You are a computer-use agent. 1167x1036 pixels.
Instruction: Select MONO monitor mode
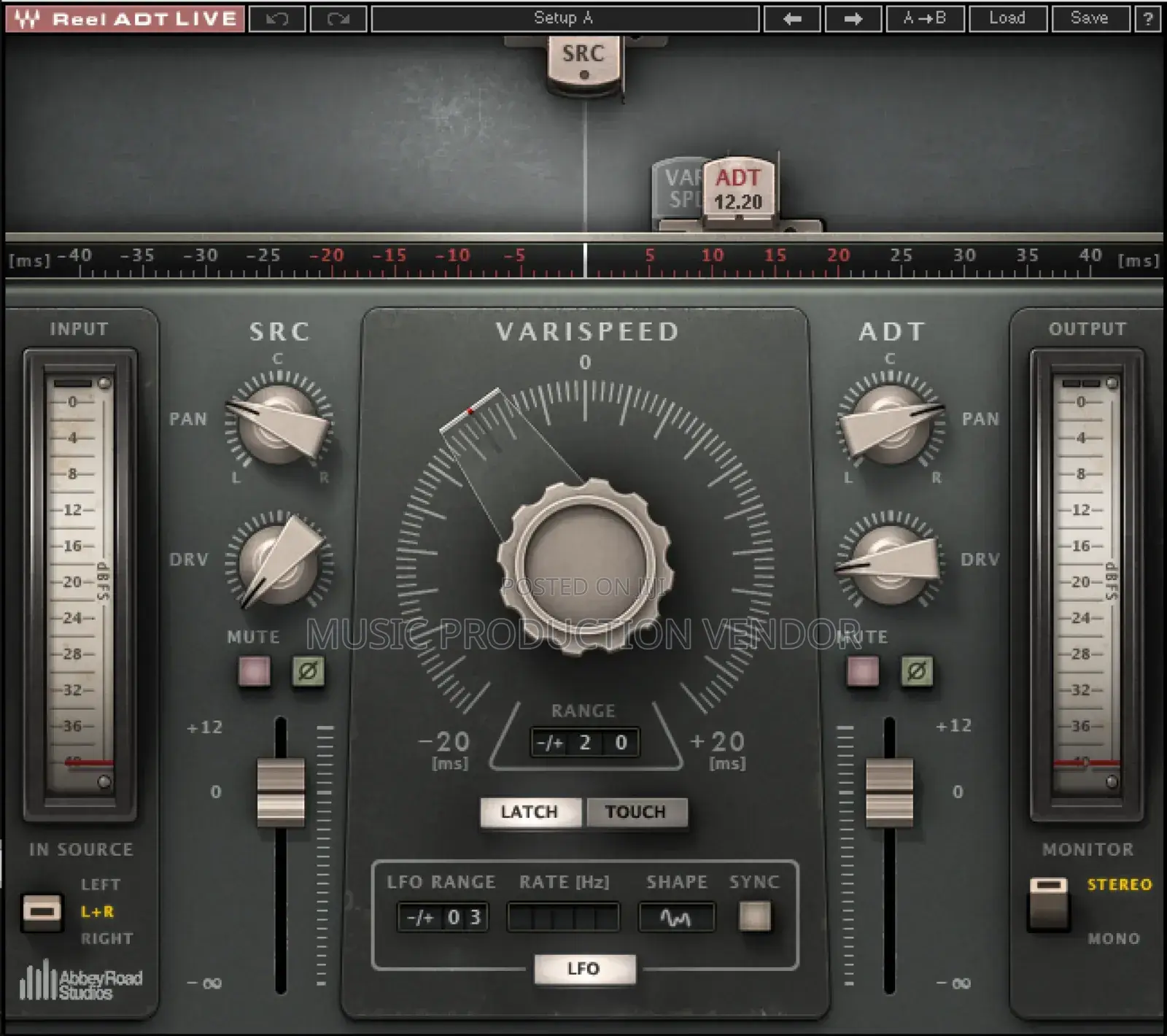pos(1114,939)
